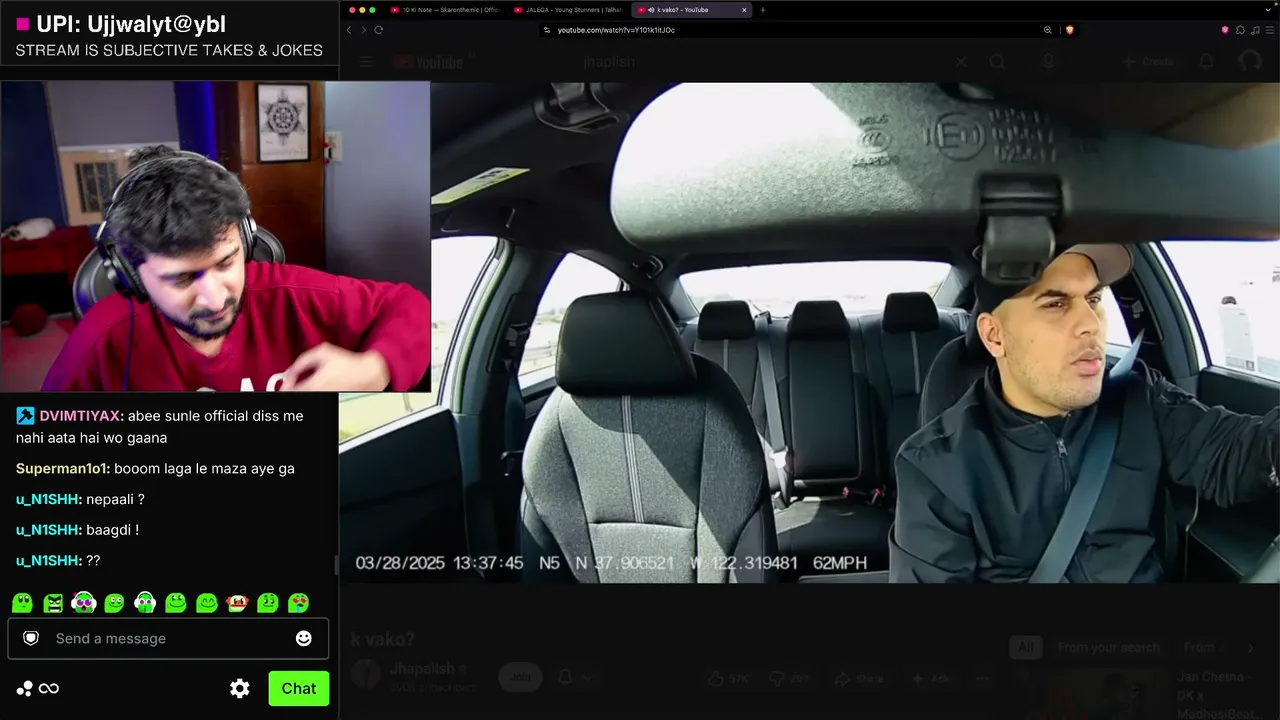Click the red monkey-faced emote
This screenshot has width=1280, height=720.
[237, 603]
